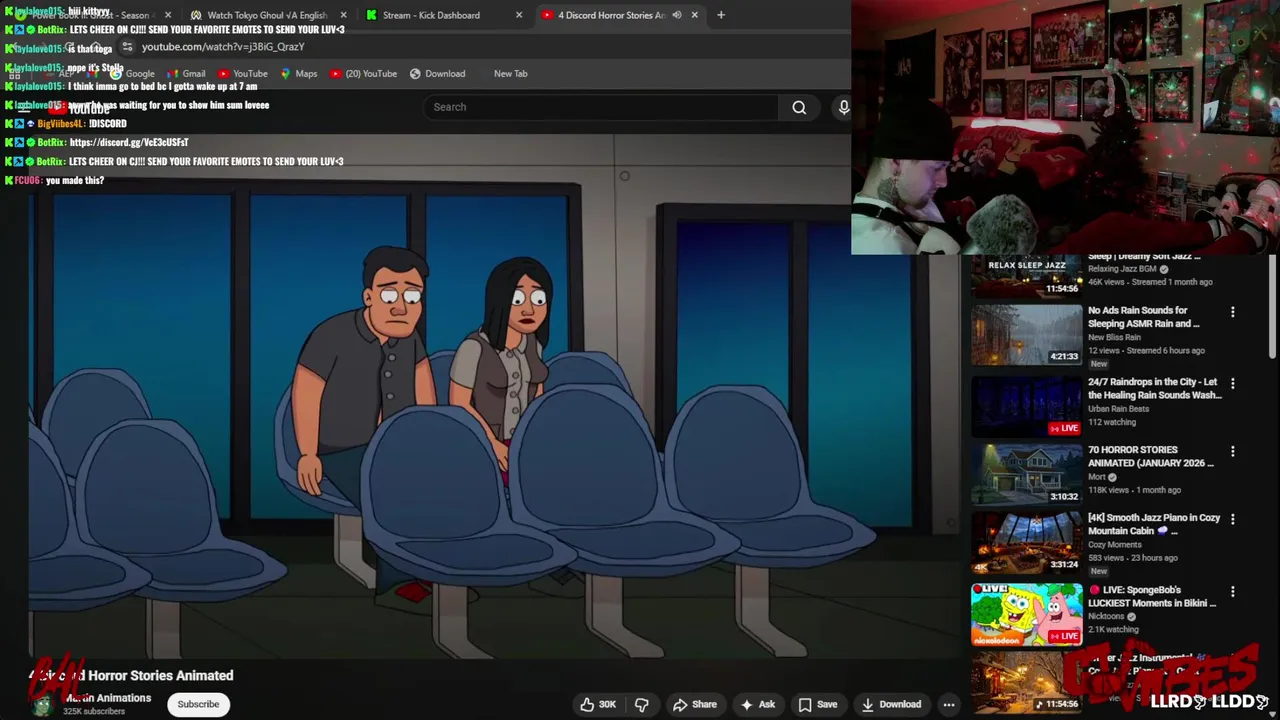The image size is (1280, 720).
Task: Switch to Watch Tokyo Ghoul tab
Action: point(267,15)
